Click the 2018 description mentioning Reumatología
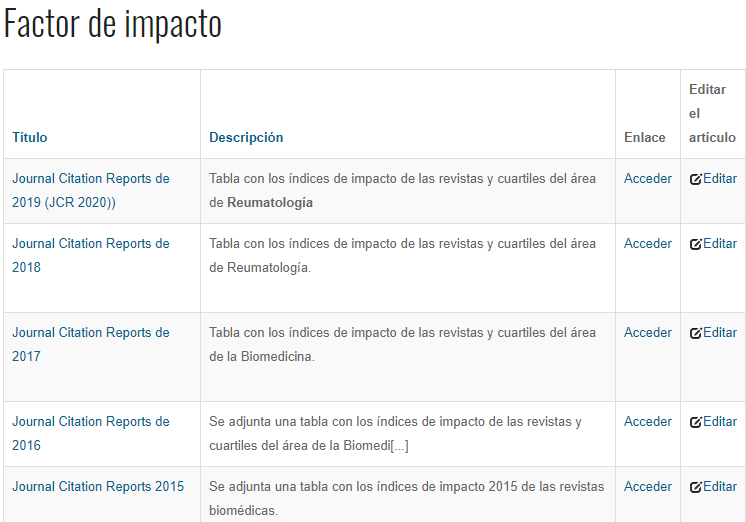746x522 pixels. [x=402, y=256]
